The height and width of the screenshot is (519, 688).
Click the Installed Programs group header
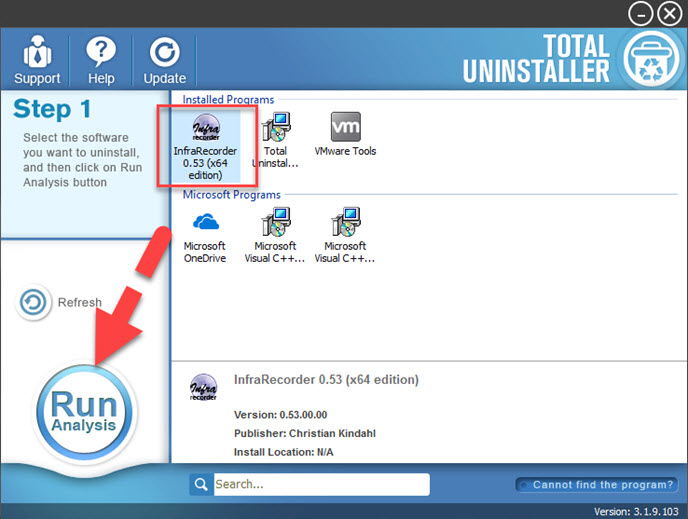tap(228, 100)
